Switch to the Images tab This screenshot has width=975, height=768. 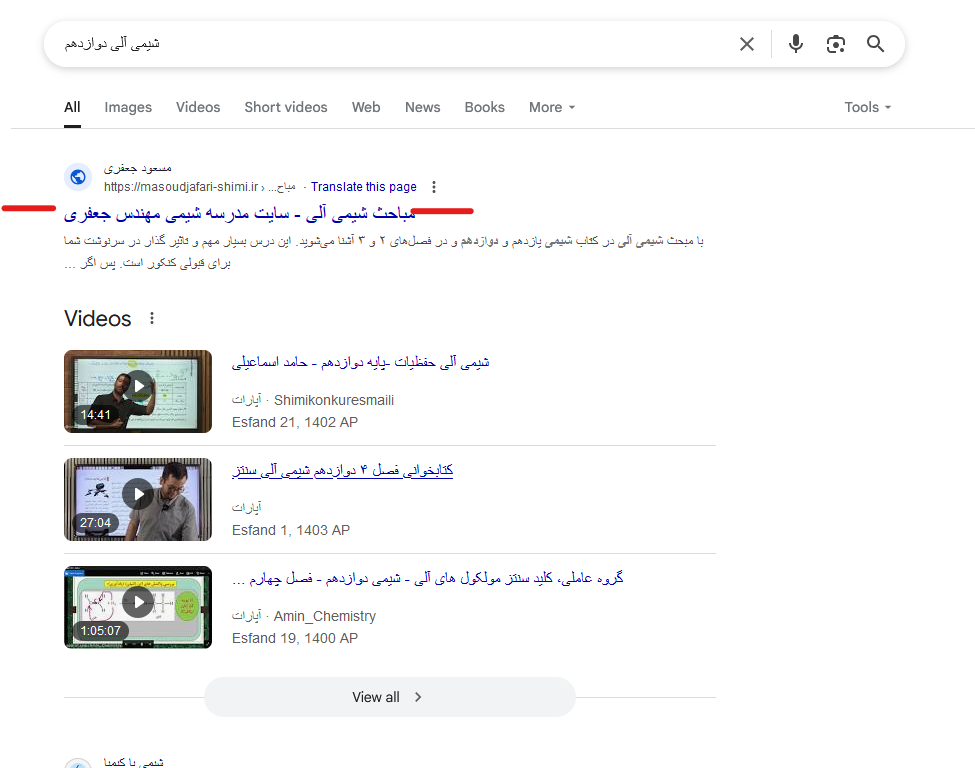(128, 108)
